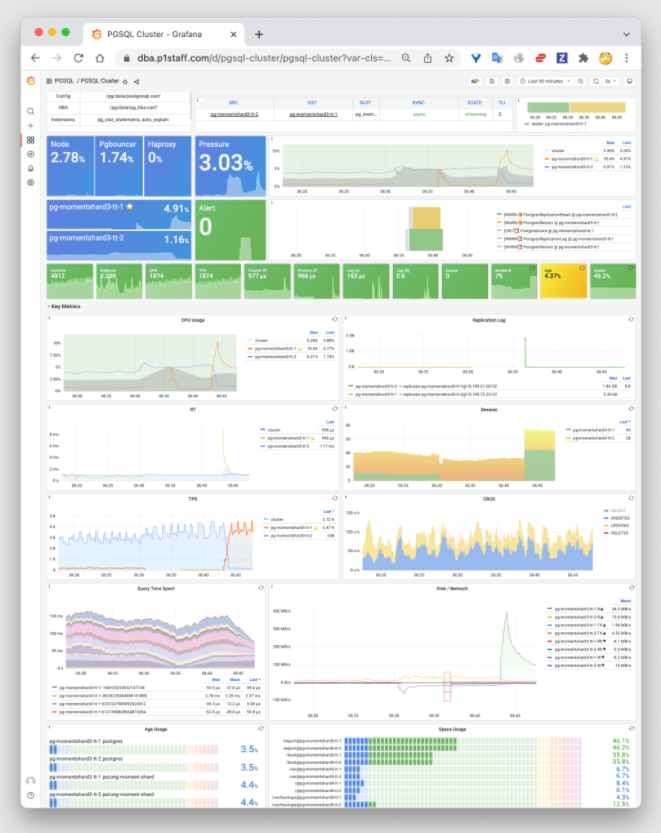Viewport: 661px width, 833px height.
Task: Open the Configuration gear in sidebar
Action: click(x=31, y=182)
